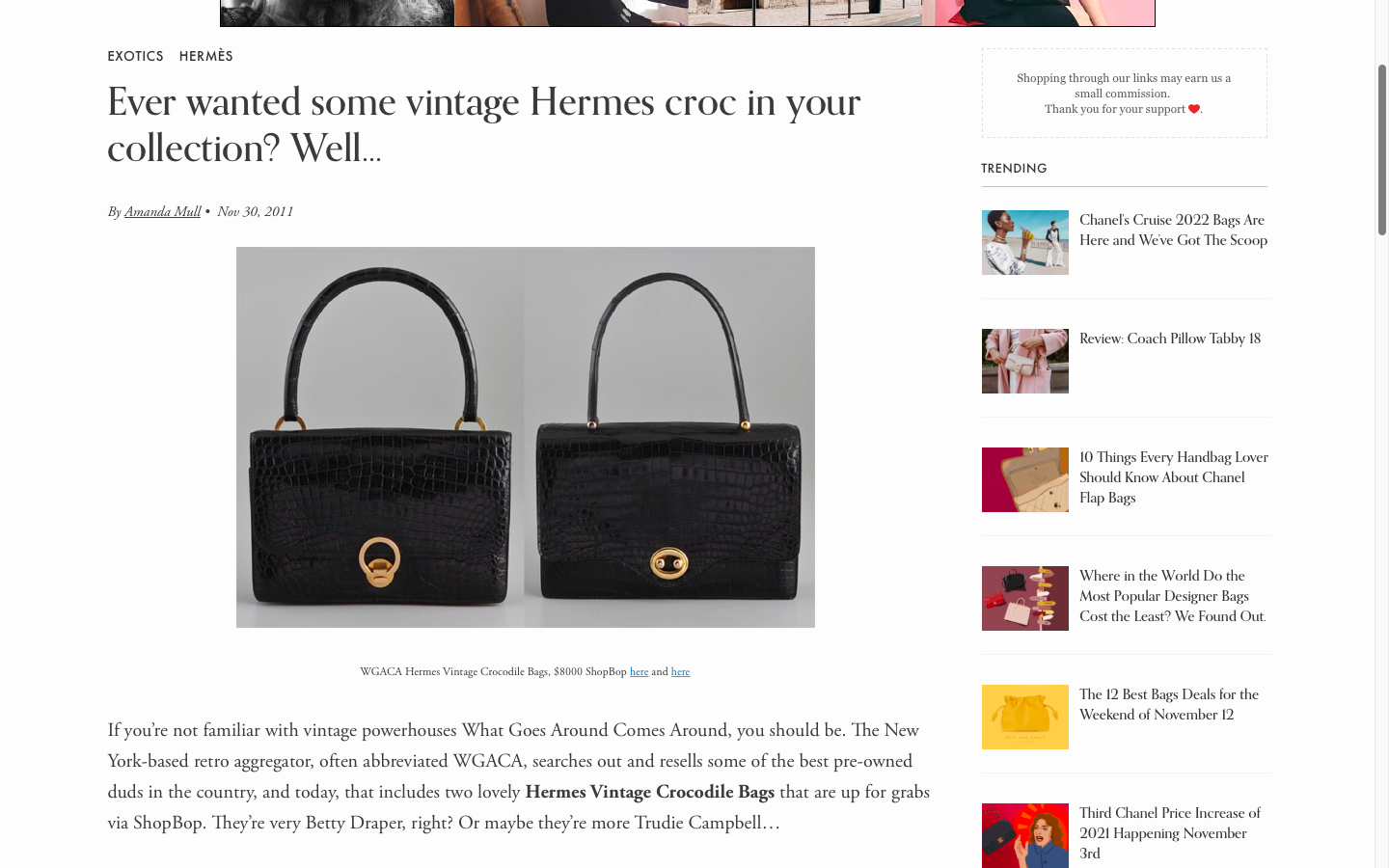
Task: Click the article headline about vintage Hermes croc
Action: pos(483,125)
